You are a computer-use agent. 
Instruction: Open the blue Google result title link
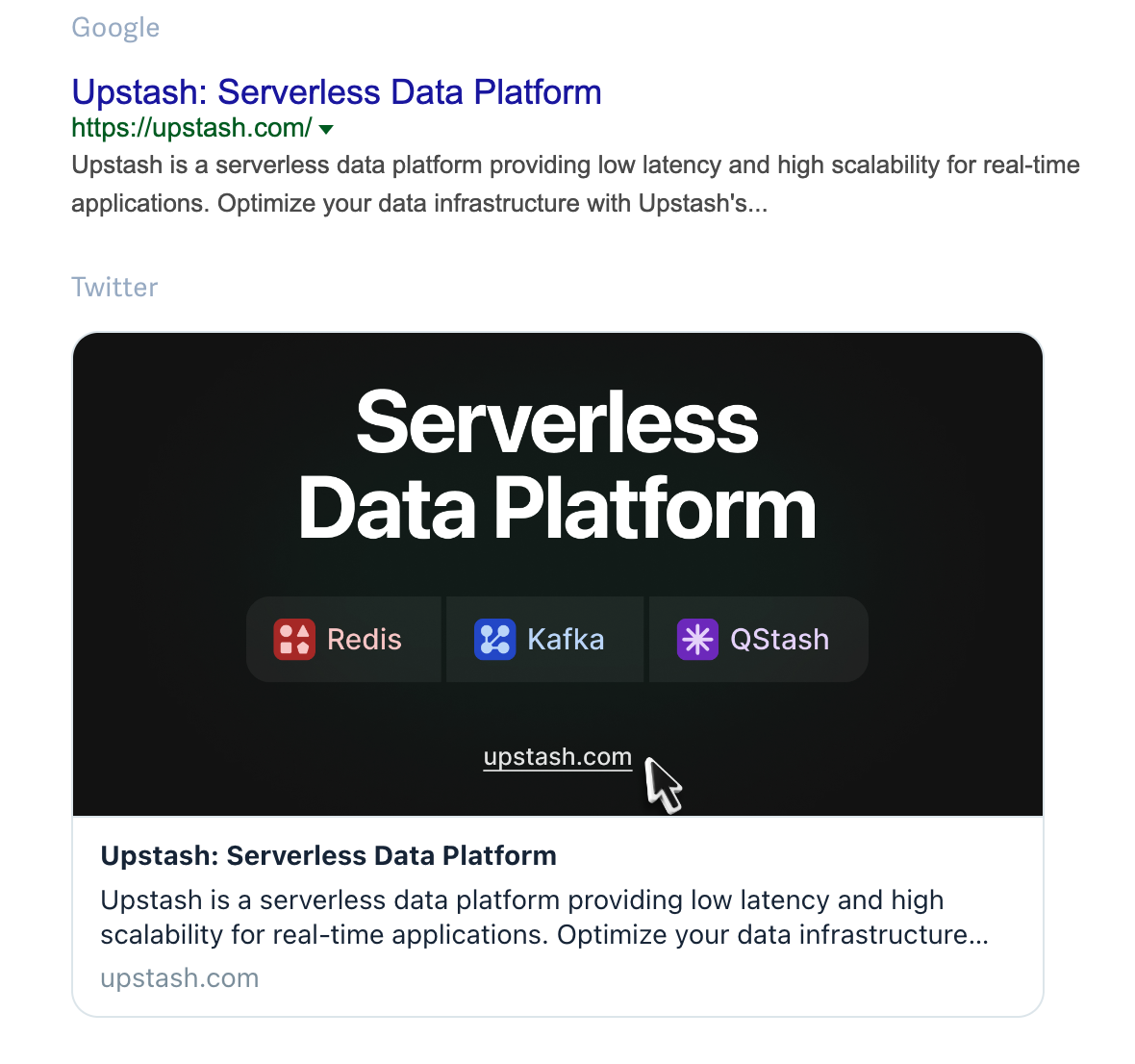(337, 92)
